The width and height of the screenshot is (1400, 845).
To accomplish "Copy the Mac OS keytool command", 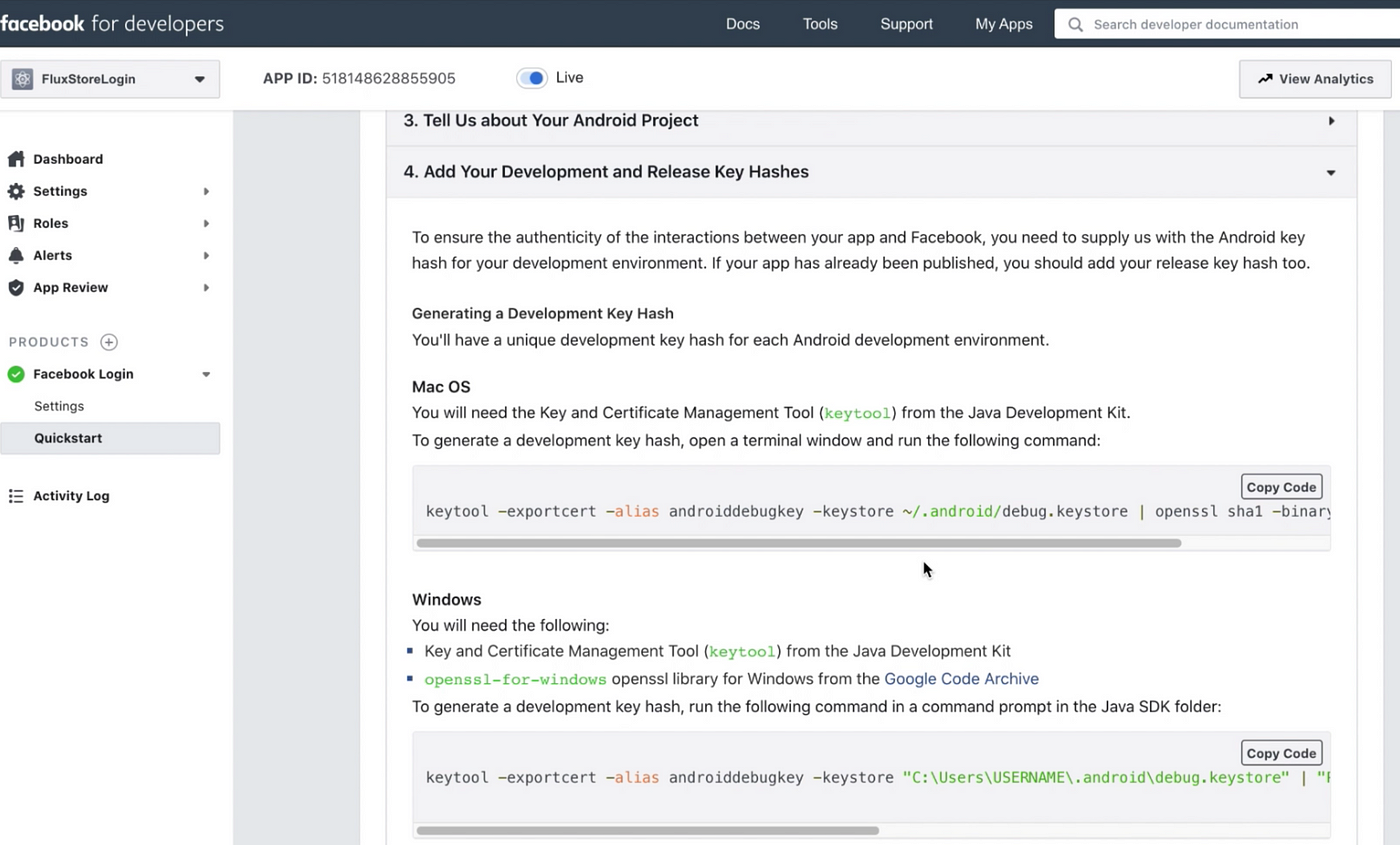I will click(x=1281, y=487).
